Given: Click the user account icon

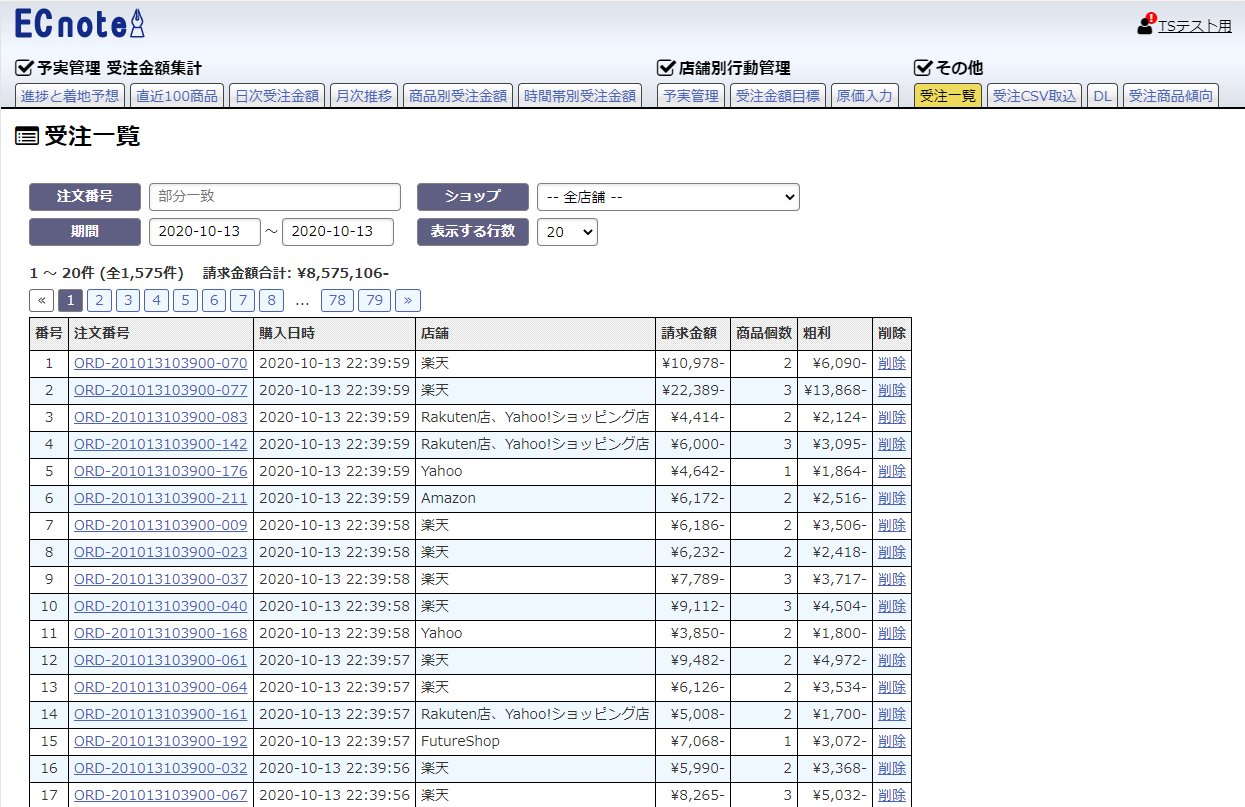Looking at the screenshot, I should click(x=1146, y=26).
